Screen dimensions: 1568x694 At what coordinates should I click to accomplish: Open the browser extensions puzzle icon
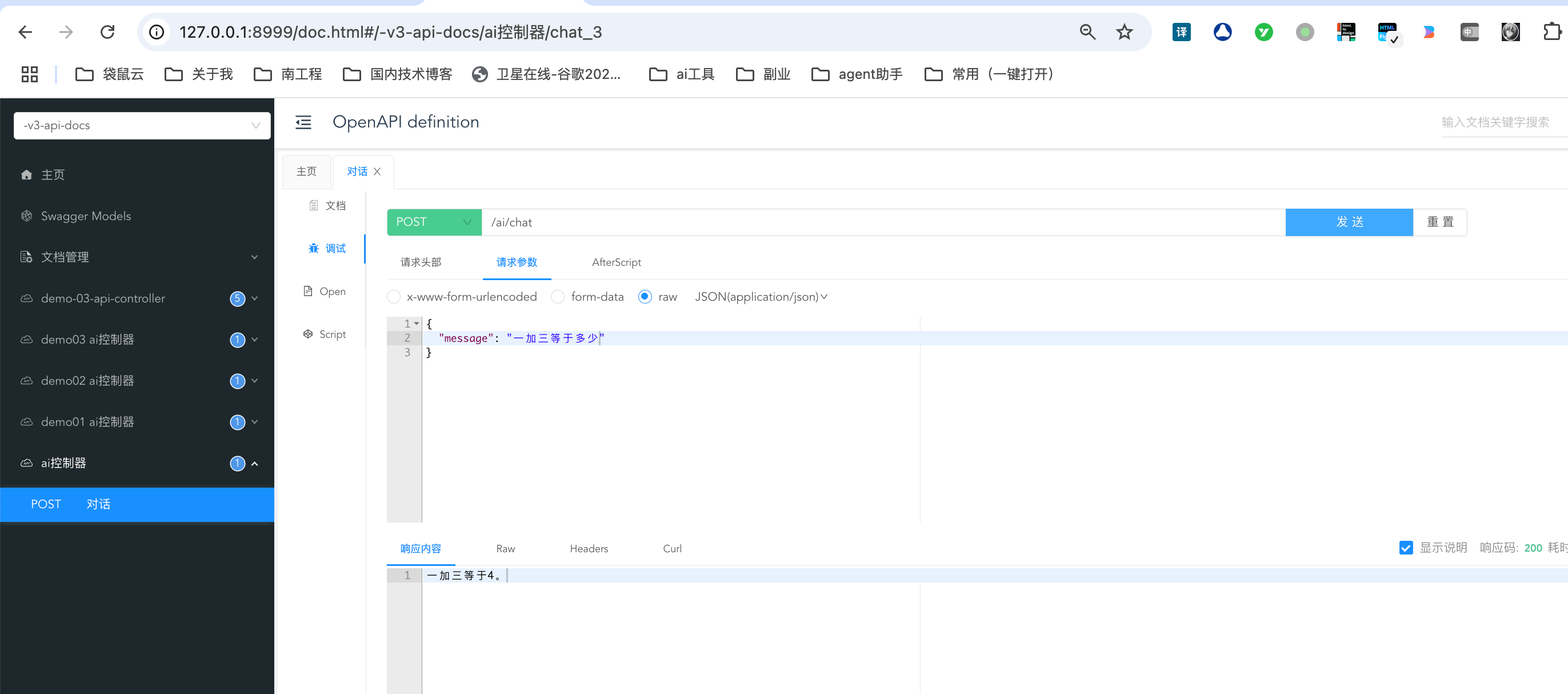[x=1551, y=32]
